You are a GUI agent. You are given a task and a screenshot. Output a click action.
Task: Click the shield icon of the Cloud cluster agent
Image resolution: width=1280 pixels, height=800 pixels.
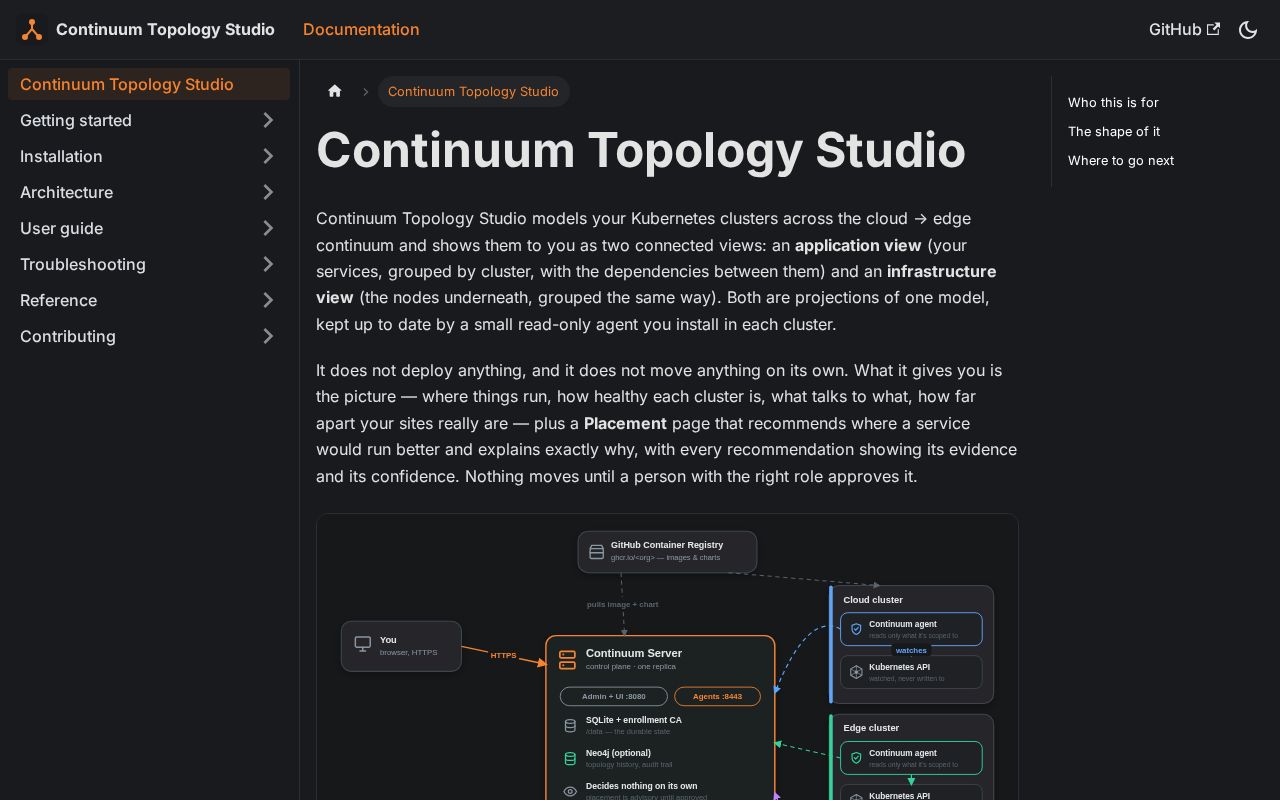coord(856,629)
